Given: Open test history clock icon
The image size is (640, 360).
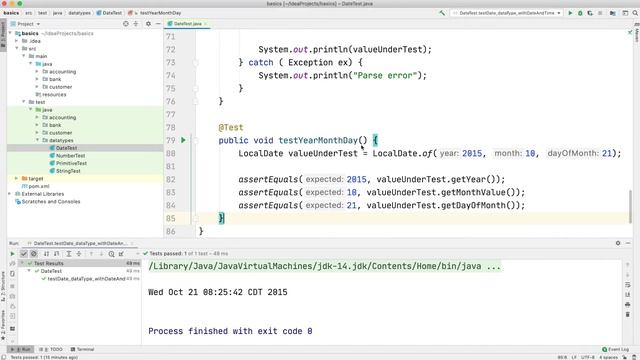Looking at the screenshot, I should pyautogui.click(x=111, y=253).
